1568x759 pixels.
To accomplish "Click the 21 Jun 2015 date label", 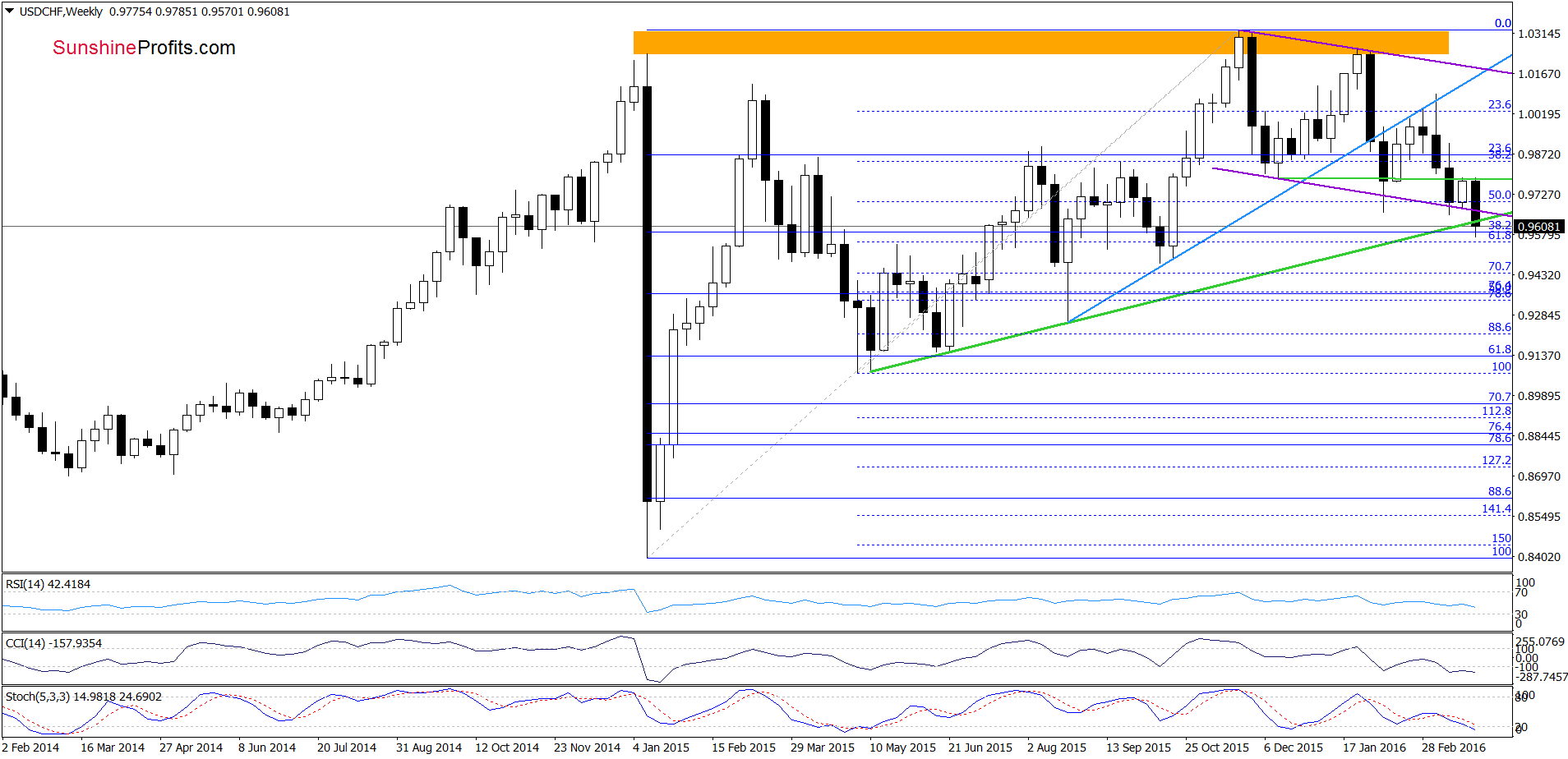I will (x=980, y=747).
